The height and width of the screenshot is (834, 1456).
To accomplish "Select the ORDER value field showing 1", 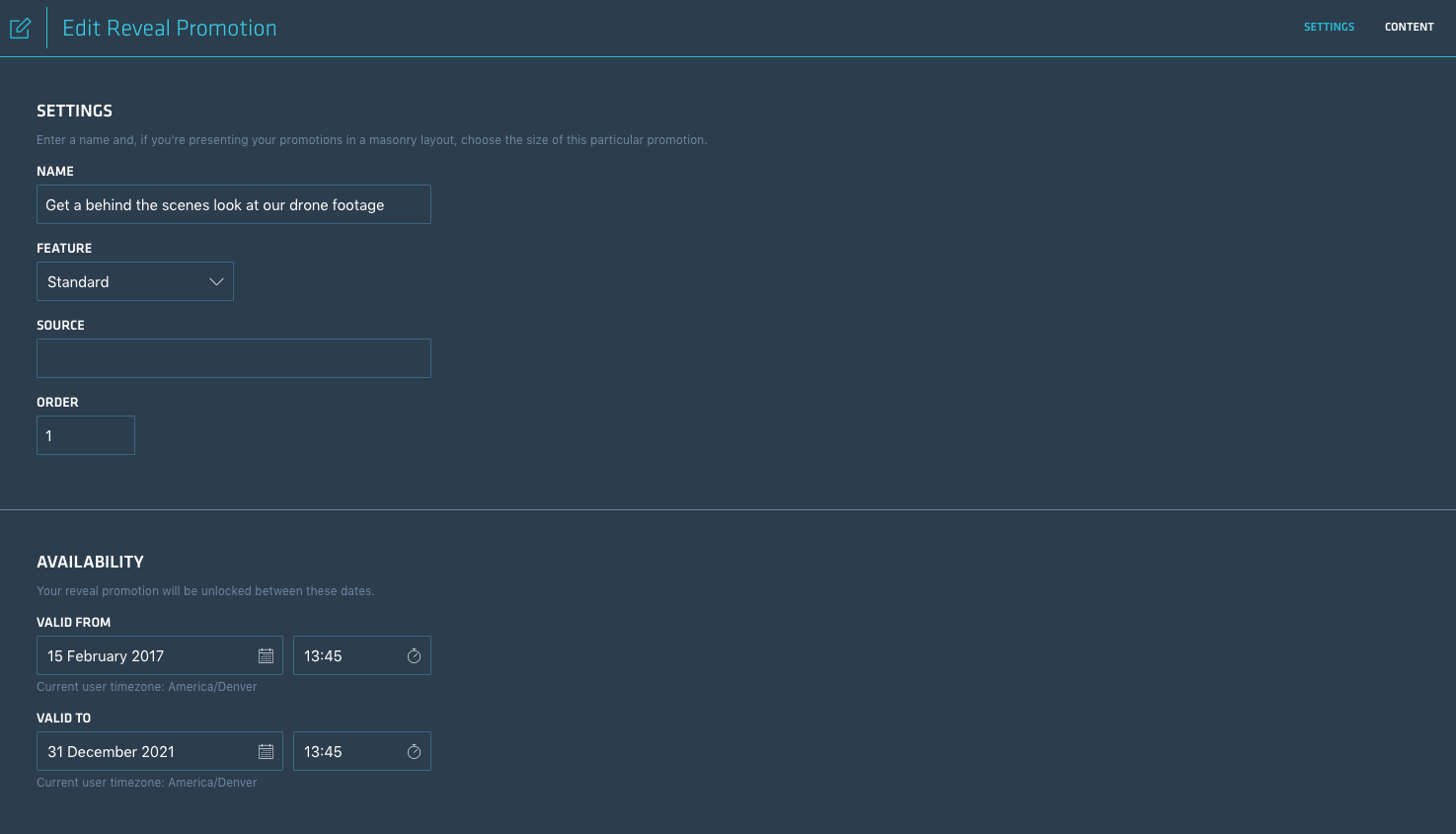I will pyautogui.click(x=85, y=434).
